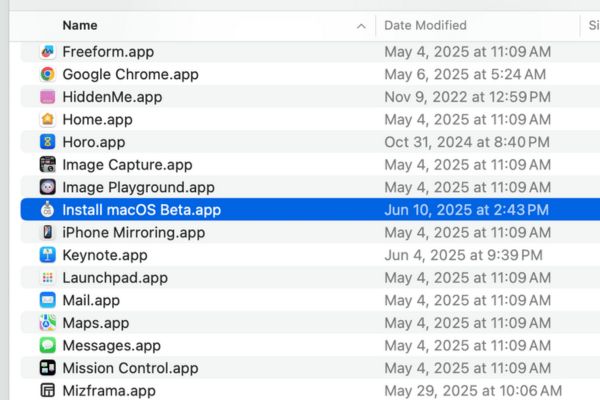Click the Launchpad grid icon

pos(47,277)
